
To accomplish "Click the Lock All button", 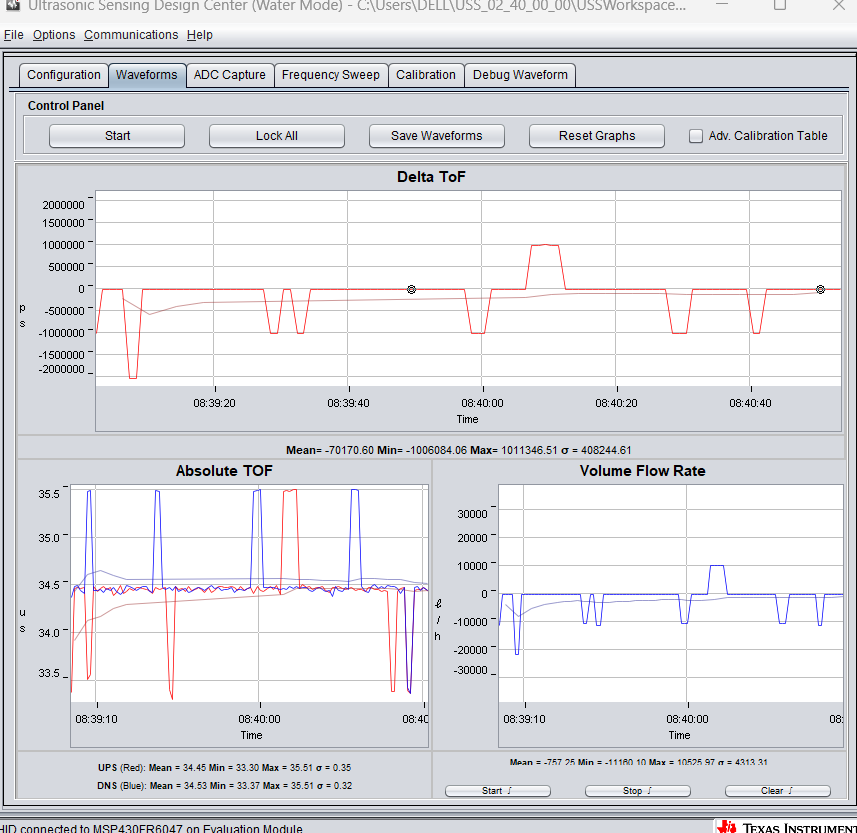I will (x=277, y=136).
